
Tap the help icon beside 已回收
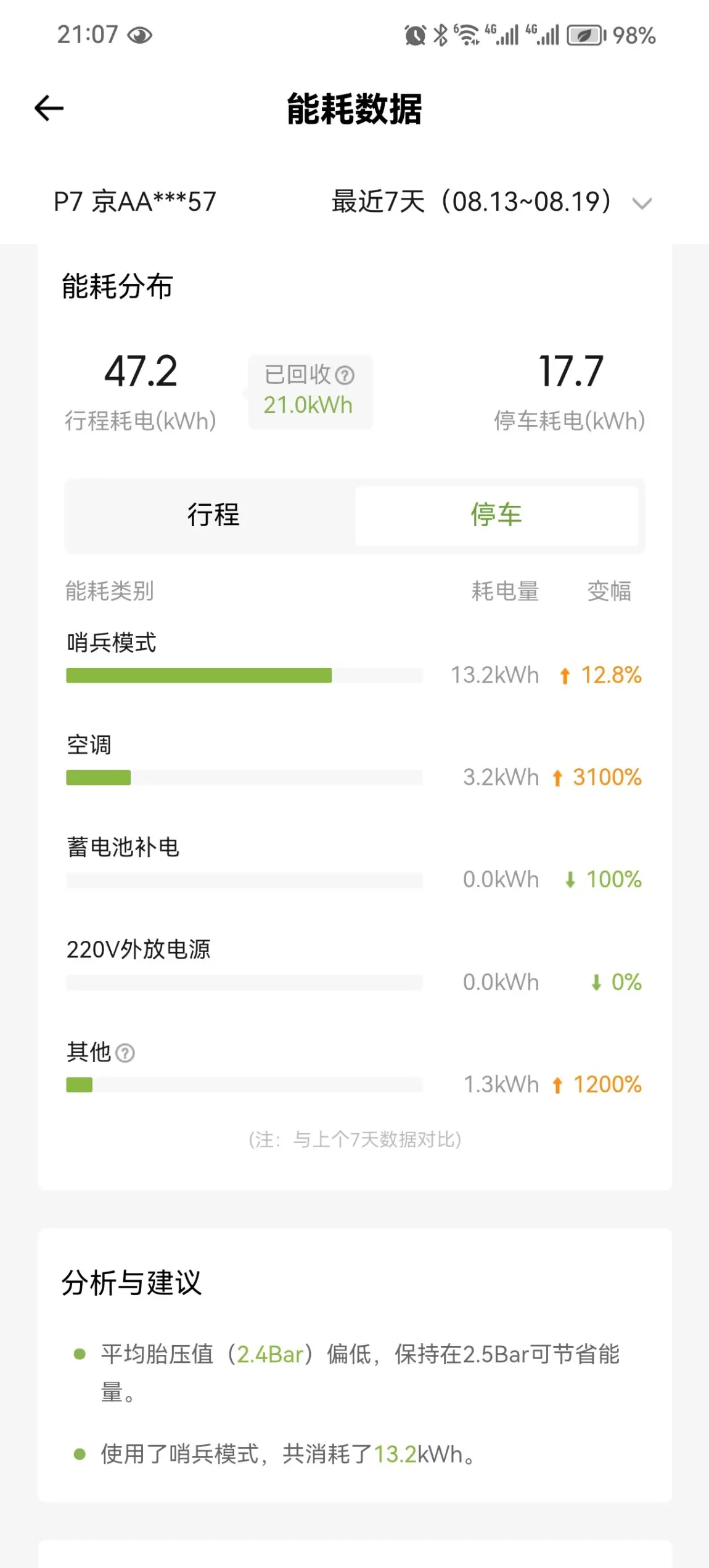(x=345, y=375)
